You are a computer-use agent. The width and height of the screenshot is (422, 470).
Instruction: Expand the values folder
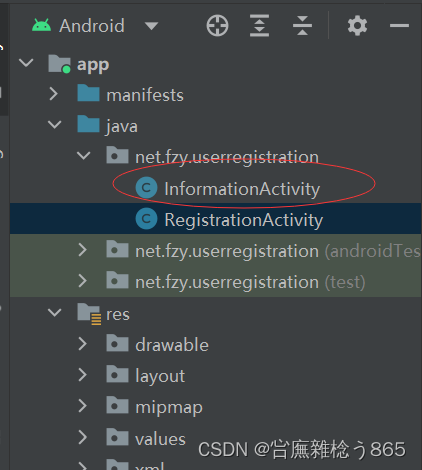[82, 437]
